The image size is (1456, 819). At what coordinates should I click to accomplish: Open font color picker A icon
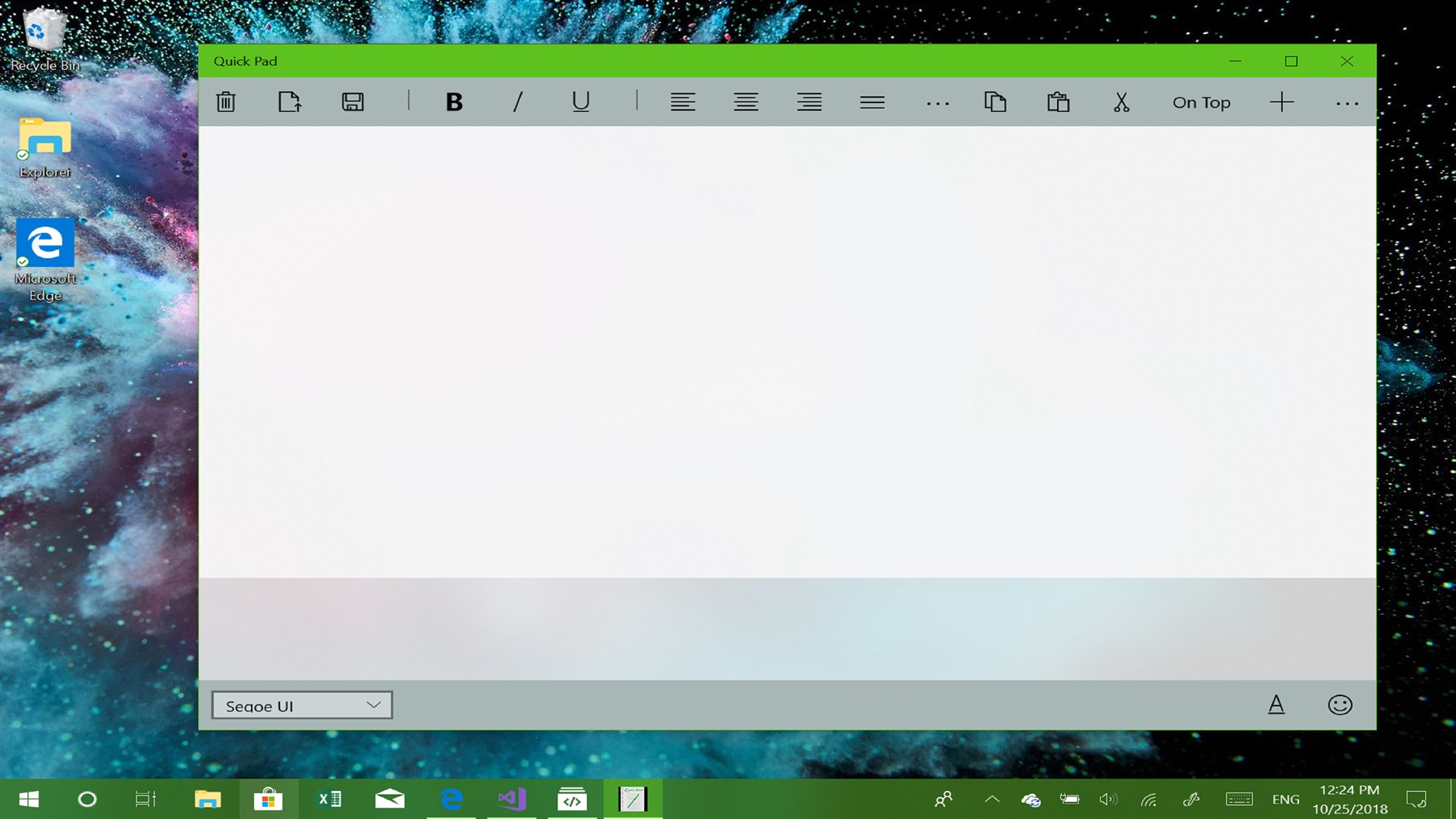(x=1276, y=704)
